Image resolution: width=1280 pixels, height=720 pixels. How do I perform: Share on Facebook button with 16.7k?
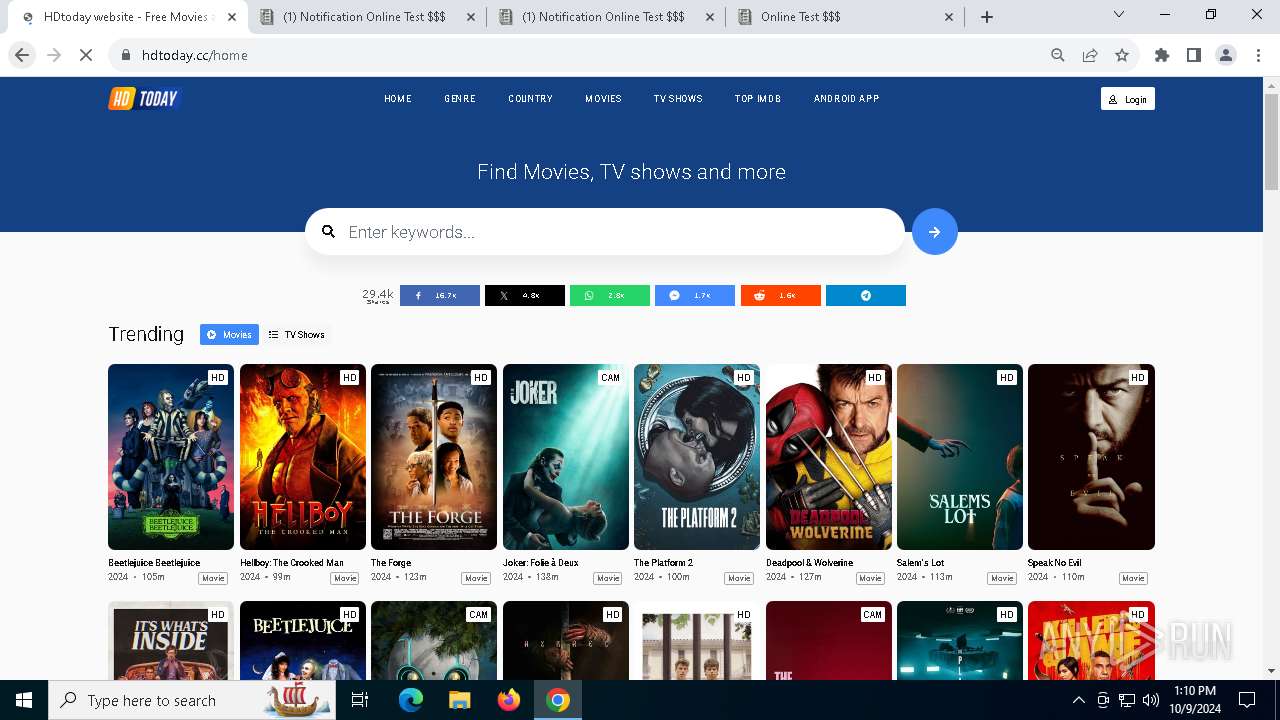point(439,295)
